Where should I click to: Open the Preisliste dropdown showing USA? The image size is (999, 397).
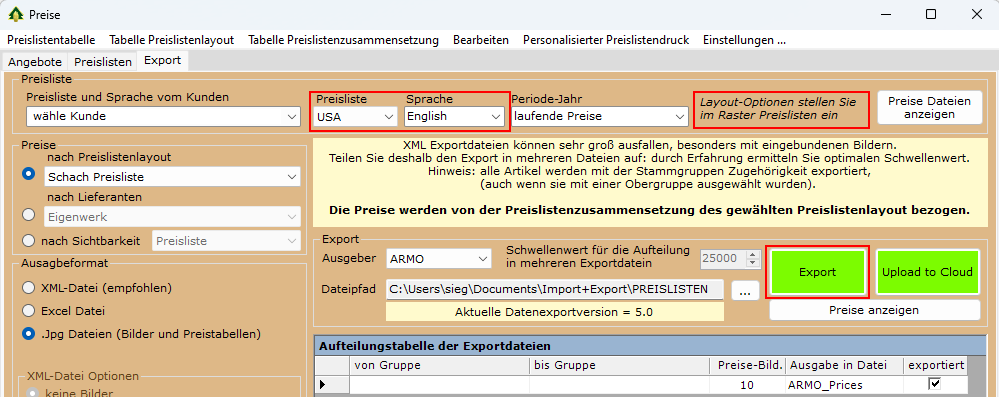(x=356, y=117)
